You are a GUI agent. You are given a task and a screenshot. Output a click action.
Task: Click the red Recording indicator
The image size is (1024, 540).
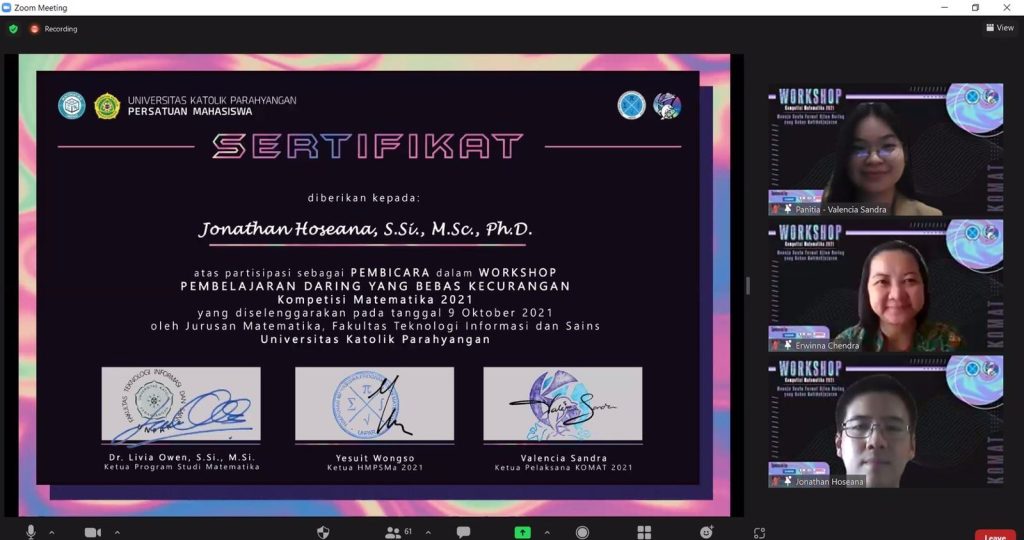tap(54, 29)
